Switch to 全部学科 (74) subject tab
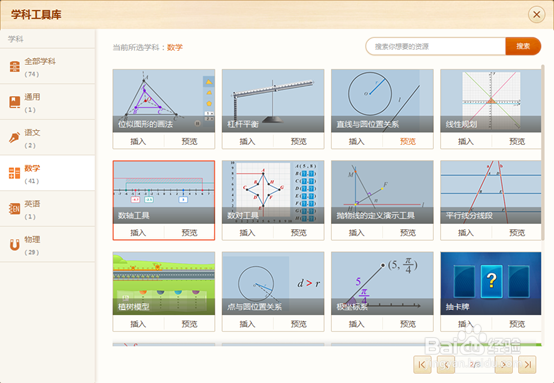This screenshot has width=554, height=383. pos(47,66)
